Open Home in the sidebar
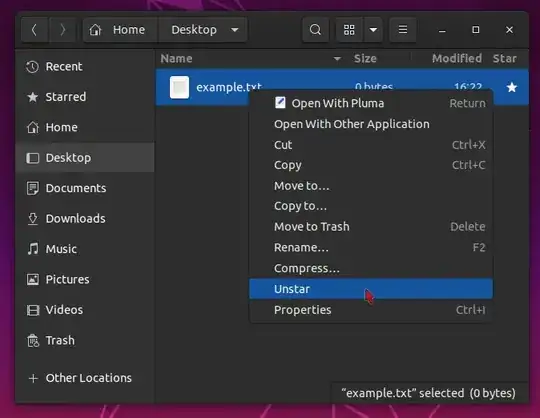The image size is (540, 418). (85, 127)
